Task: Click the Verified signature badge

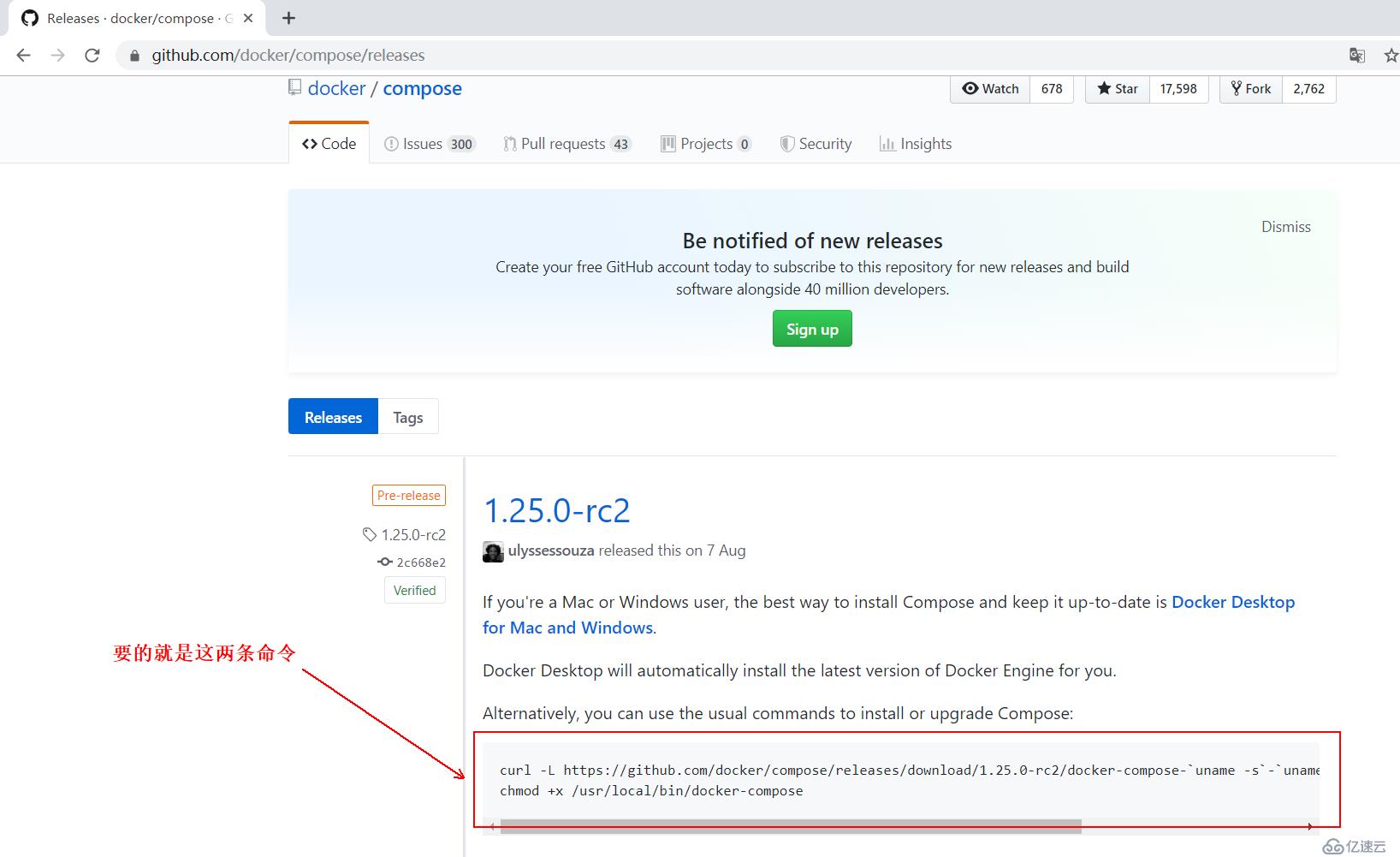Action: coord(414,591)
